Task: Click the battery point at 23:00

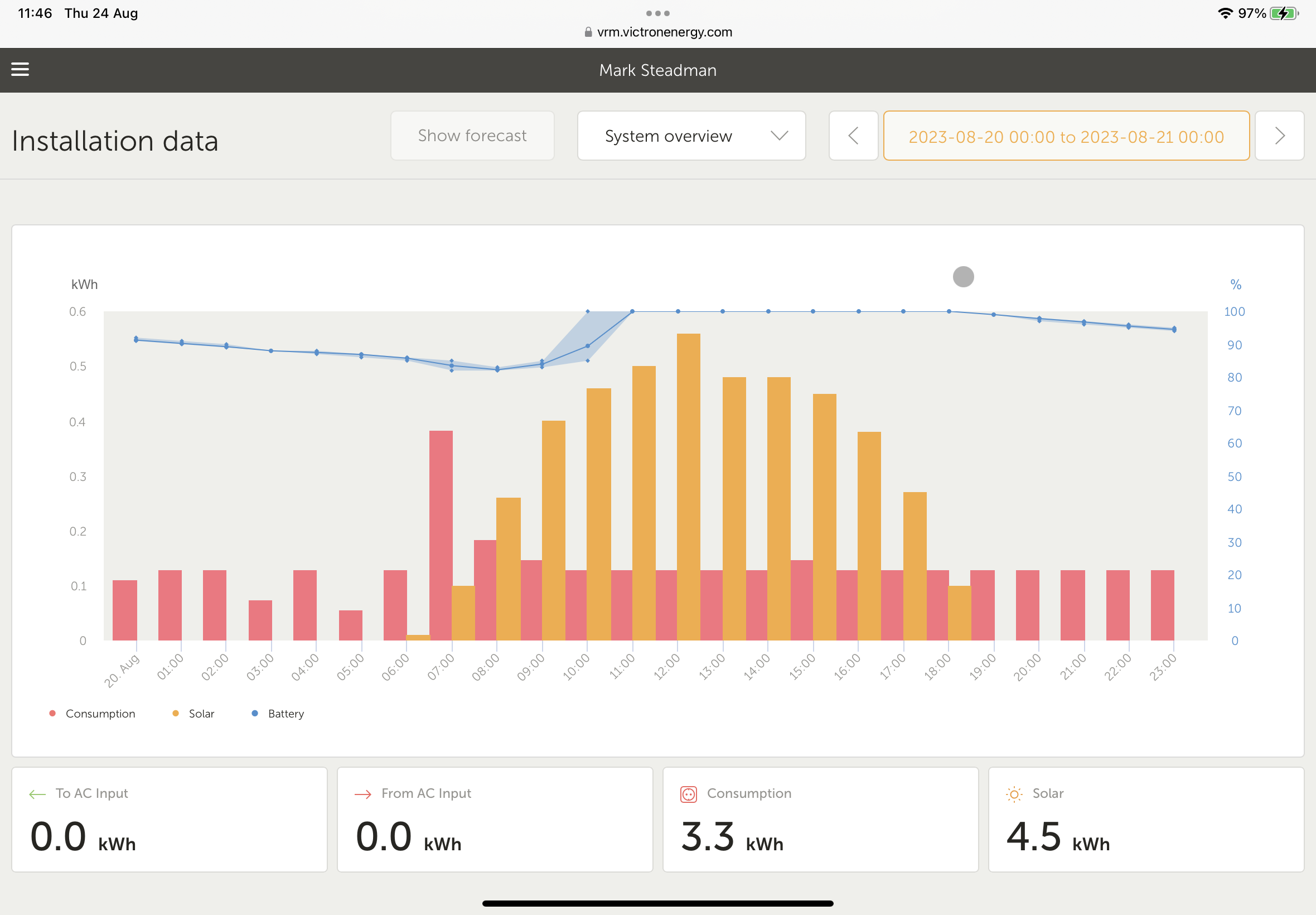Action: 1174,329
